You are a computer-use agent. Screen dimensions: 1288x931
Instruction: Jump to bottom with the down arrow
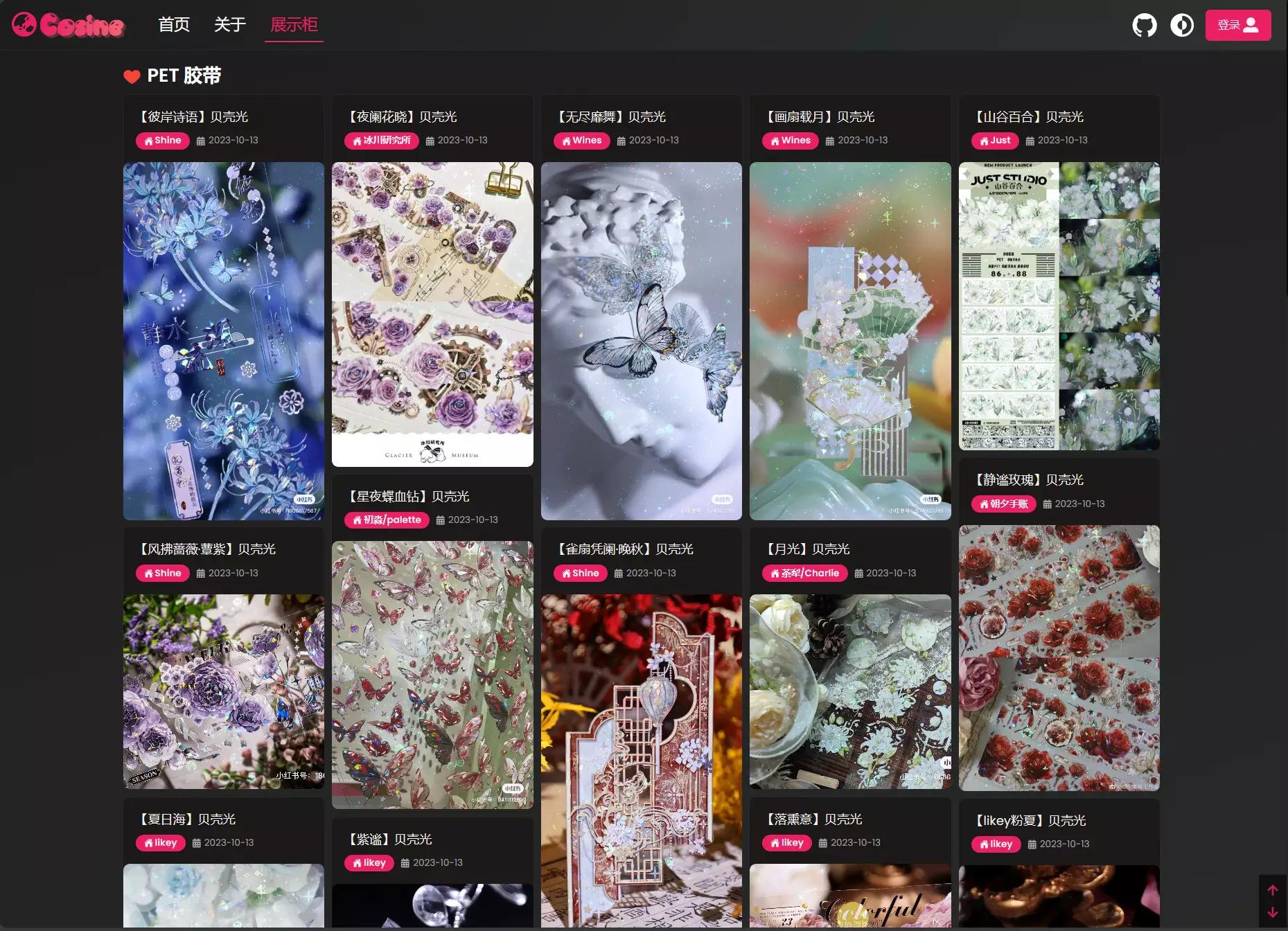point(1272,912)
